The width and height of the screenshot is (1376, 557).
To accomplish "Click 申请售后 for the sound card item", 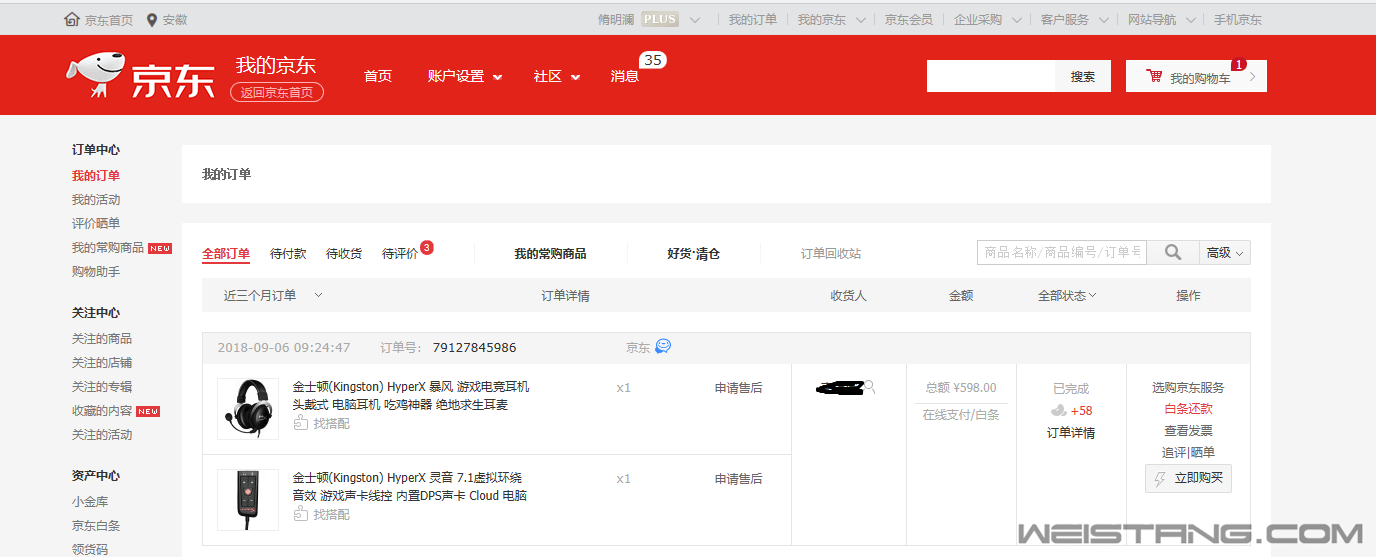I will (x=739, y=479).
